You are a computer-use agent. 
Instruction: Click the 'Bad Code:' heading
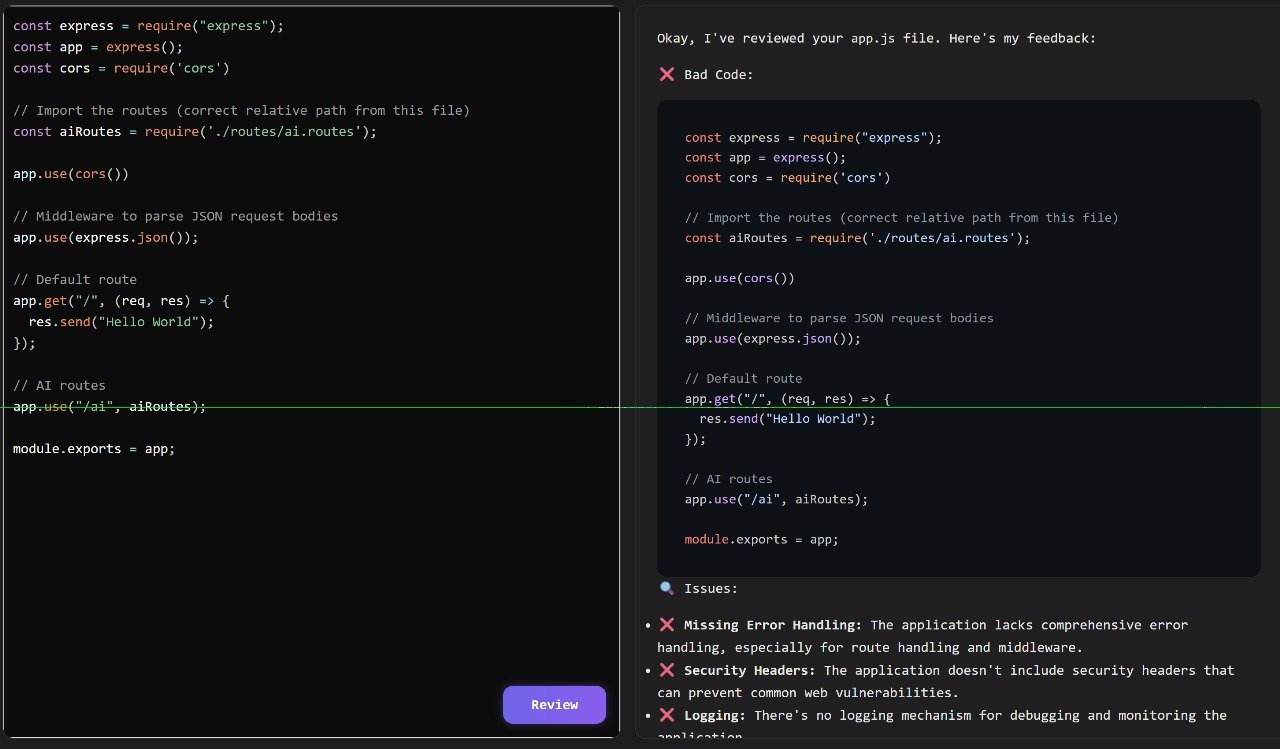[x=719, y=74]
